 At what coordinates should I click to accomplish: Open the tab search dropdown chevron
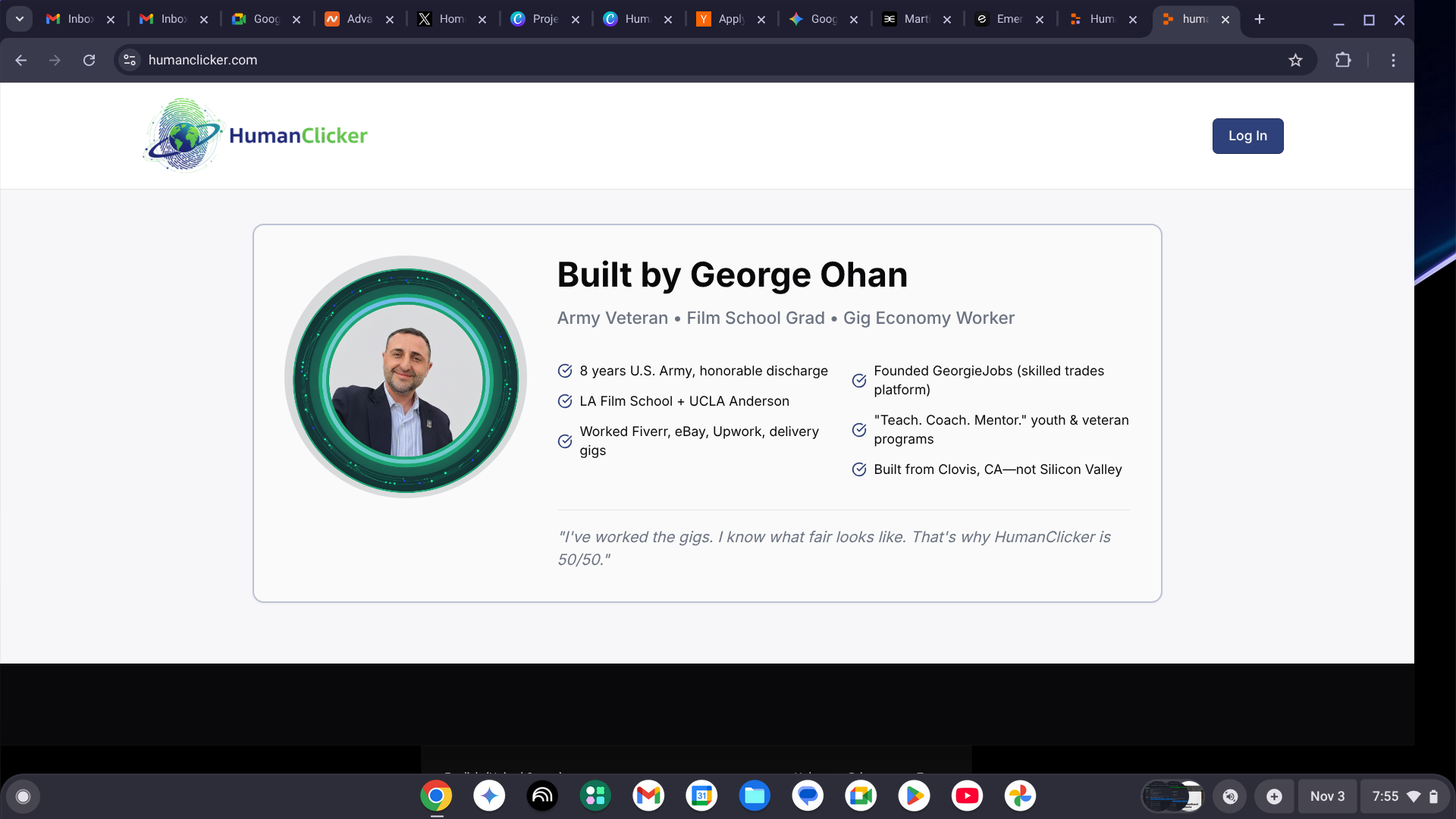pyautogui.click(x=18, y=19)
